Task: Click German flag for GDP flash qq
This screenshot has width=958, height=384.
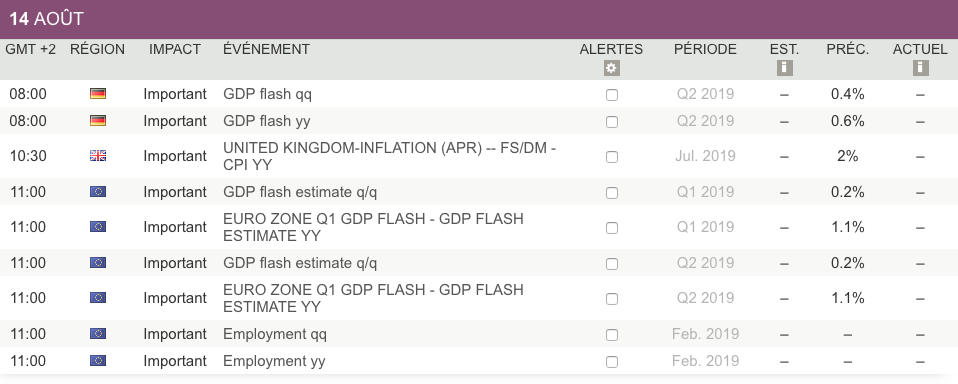Action: click(98, 94)
